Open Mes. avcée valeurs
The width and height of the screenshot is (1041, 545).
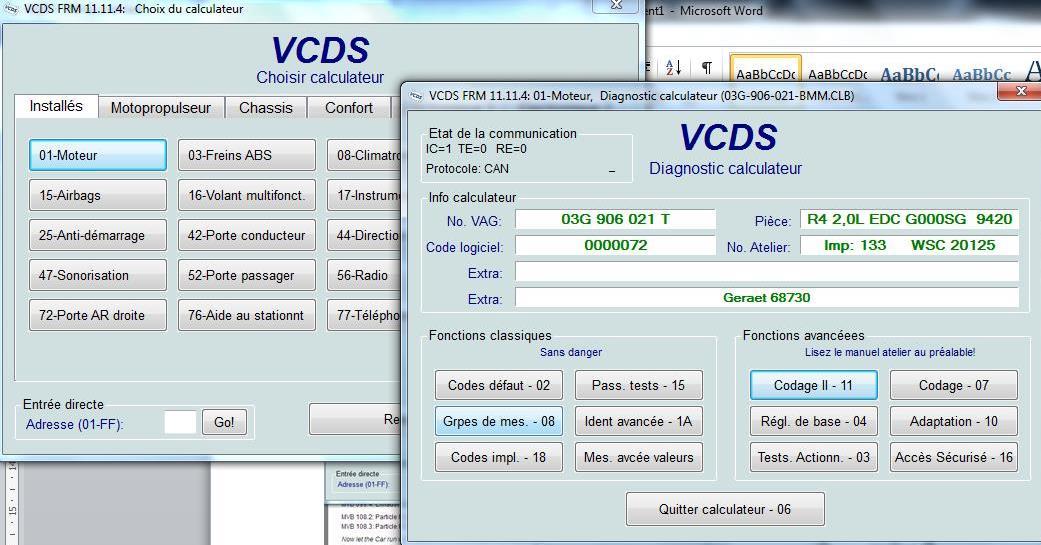[x=639, y=457]
